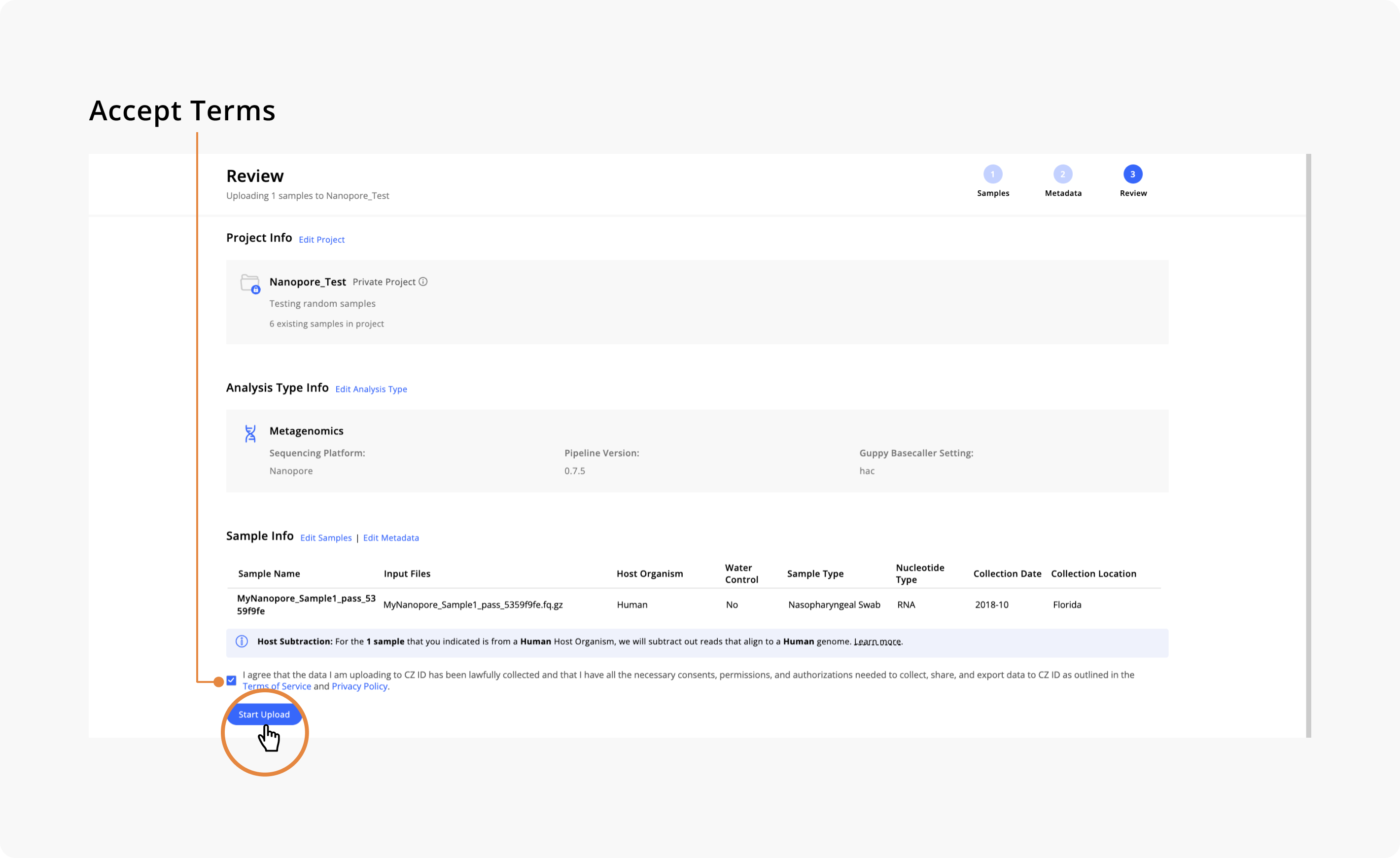Go to step 1 Samples circle
The height and width of the screenshot is (858, 1400).
pos(993,175)
